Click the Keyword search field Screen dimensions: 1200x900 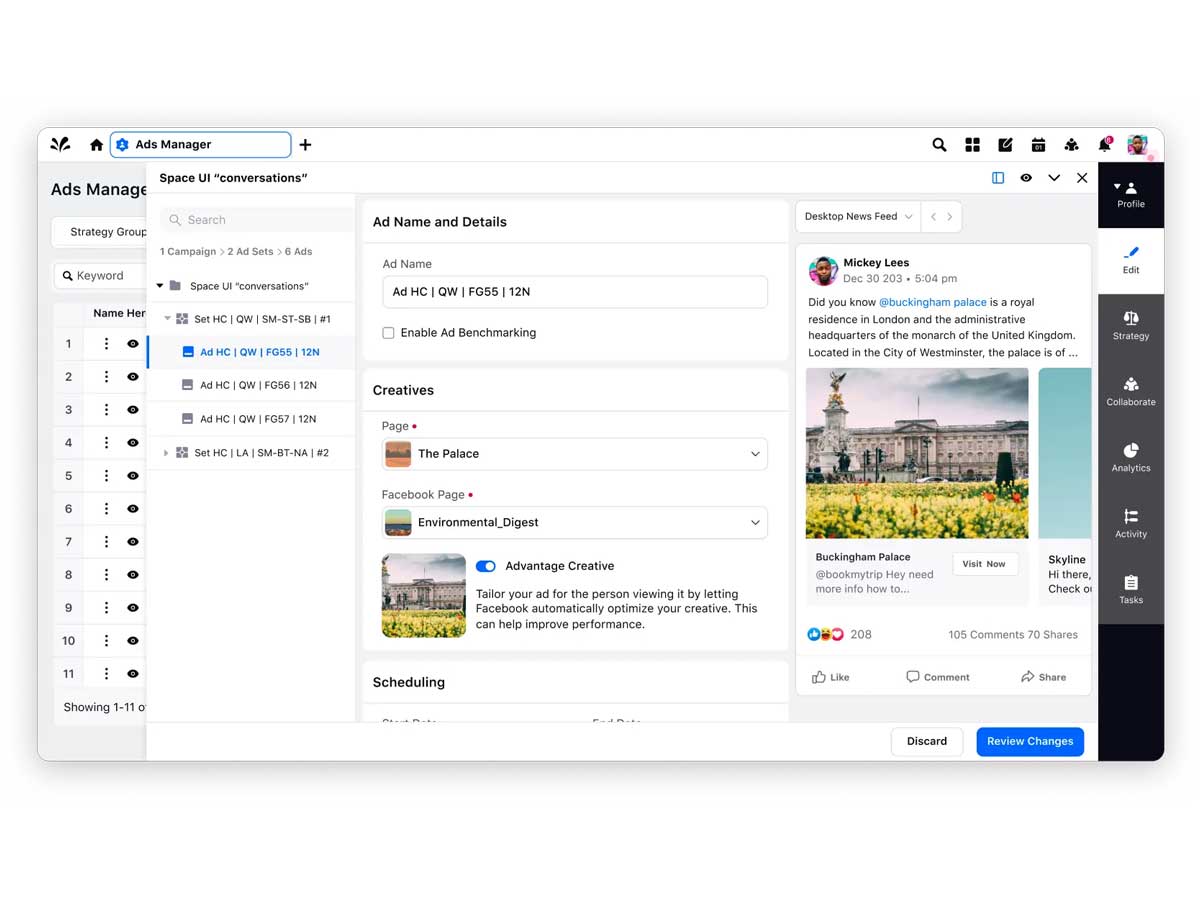(x=100, y=276)
